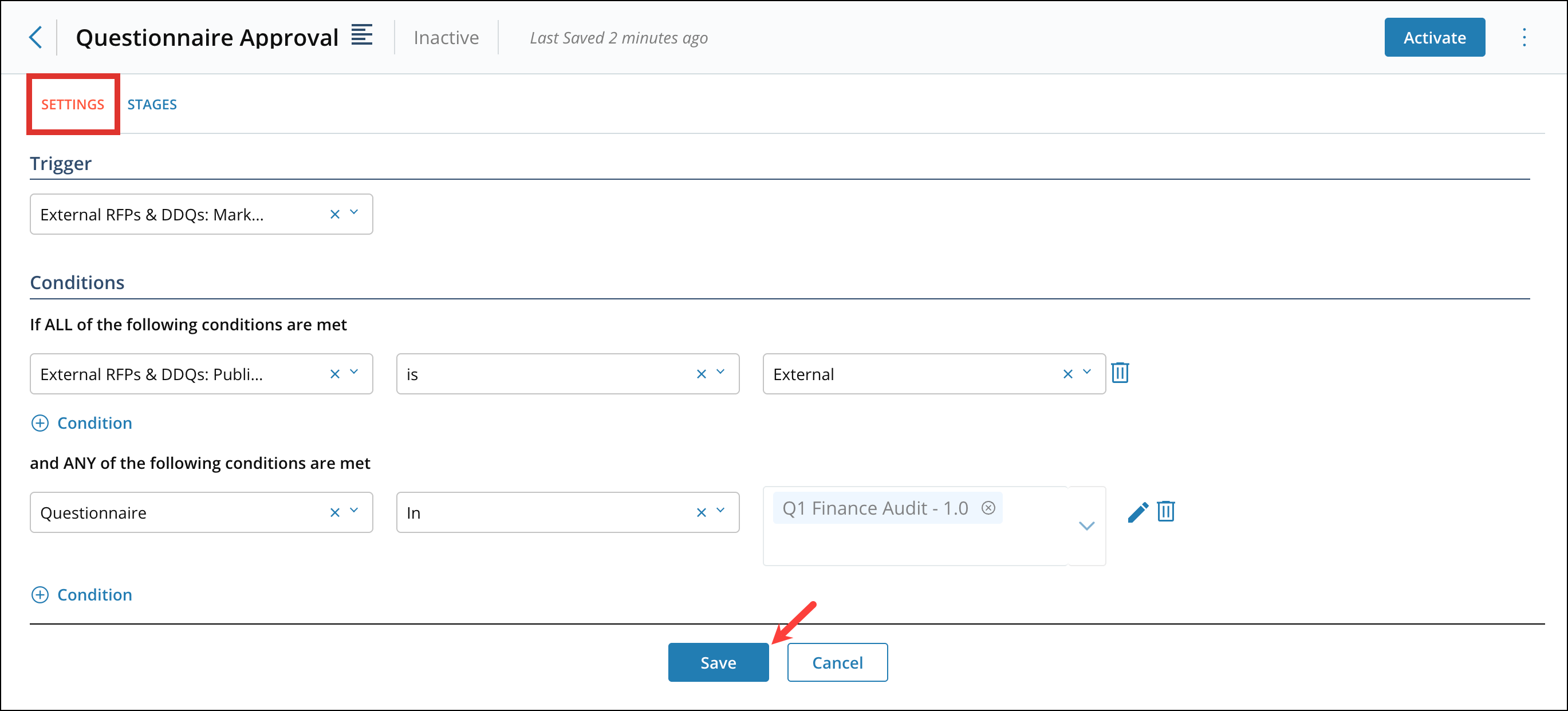Expand the External value dropdown
Viewport: 1568px width, 711px height.
click(1086, 372)
